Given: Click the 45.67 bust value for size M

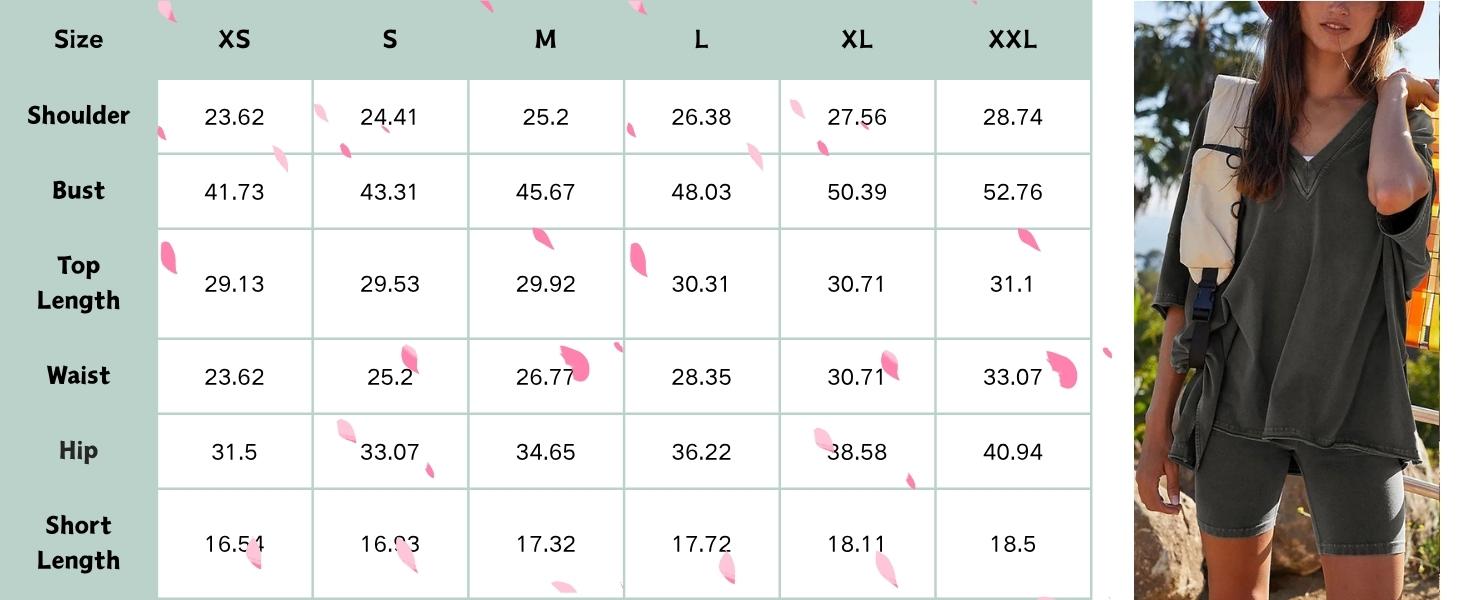Looking at the screenshot, I should (545, 192).
